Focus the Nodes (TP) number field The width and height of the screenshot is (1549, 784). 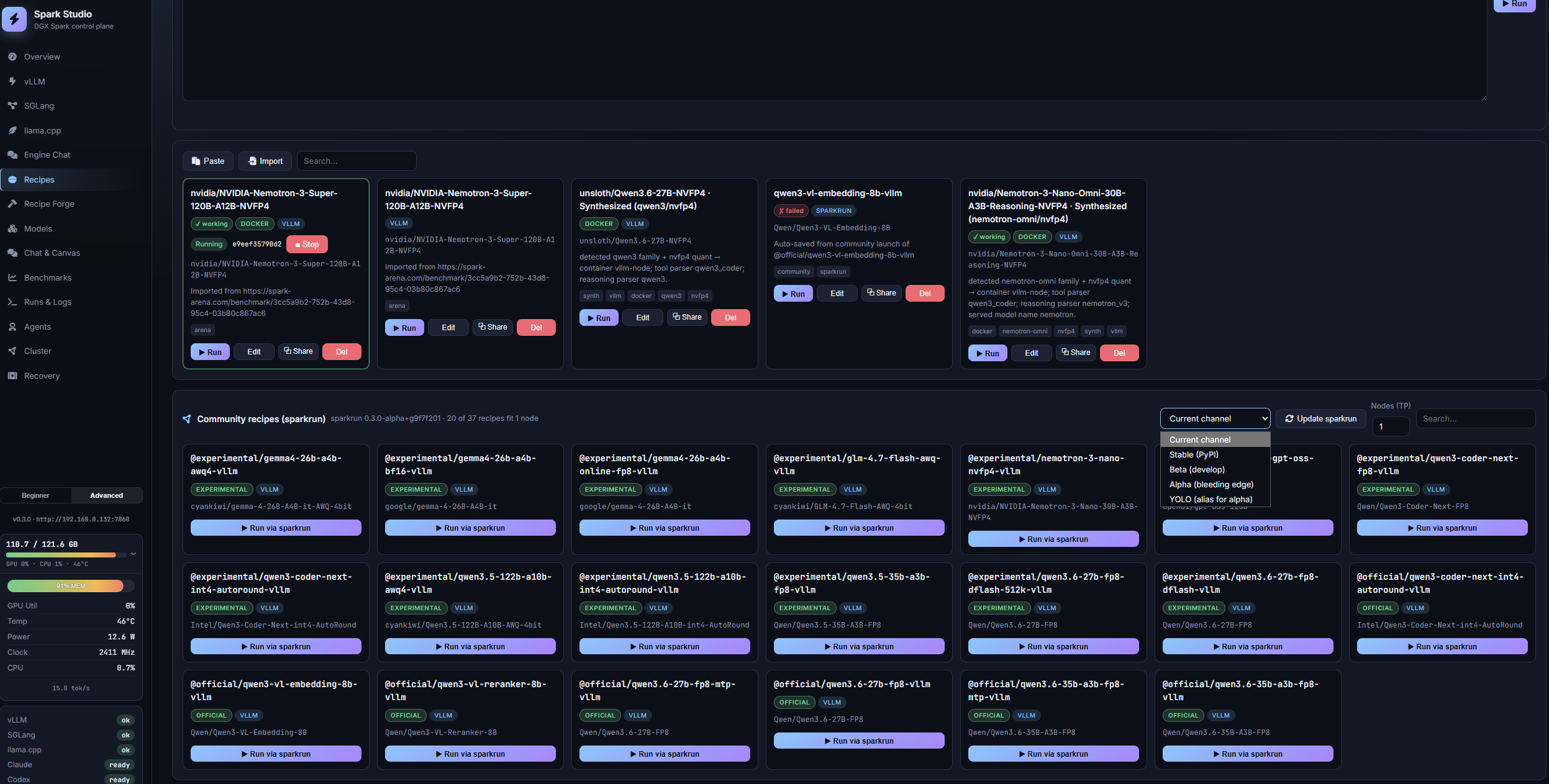[1391, 426]
